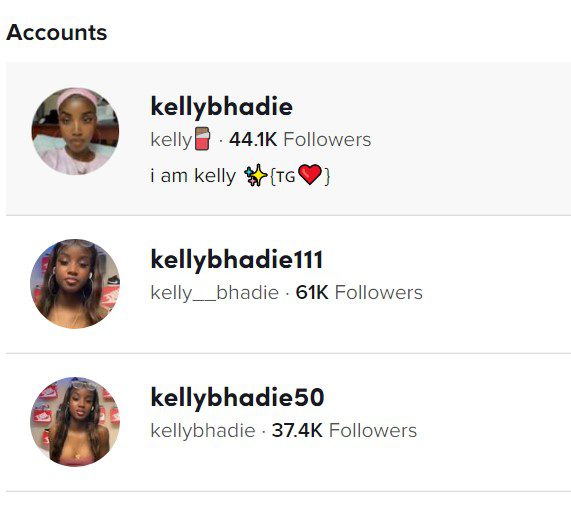This screenshot has width=571, height=516.
Task: Click the sparkles emoji in kelly's bio
Action: [x=256, y=175]
